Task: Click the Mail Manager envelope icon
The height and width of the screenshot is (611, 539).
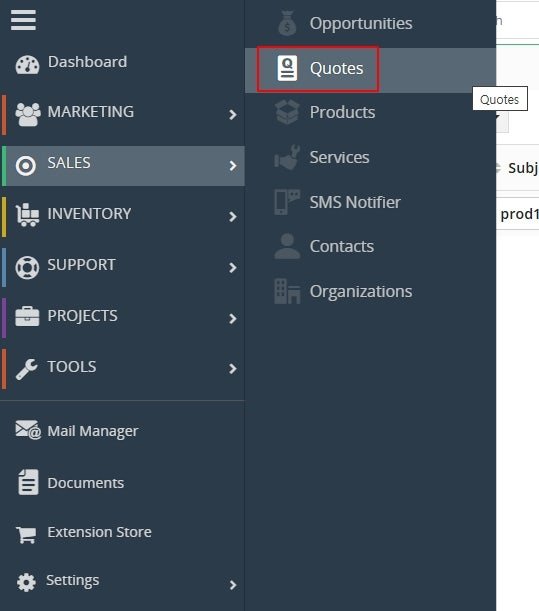Action: coord(28,429)
